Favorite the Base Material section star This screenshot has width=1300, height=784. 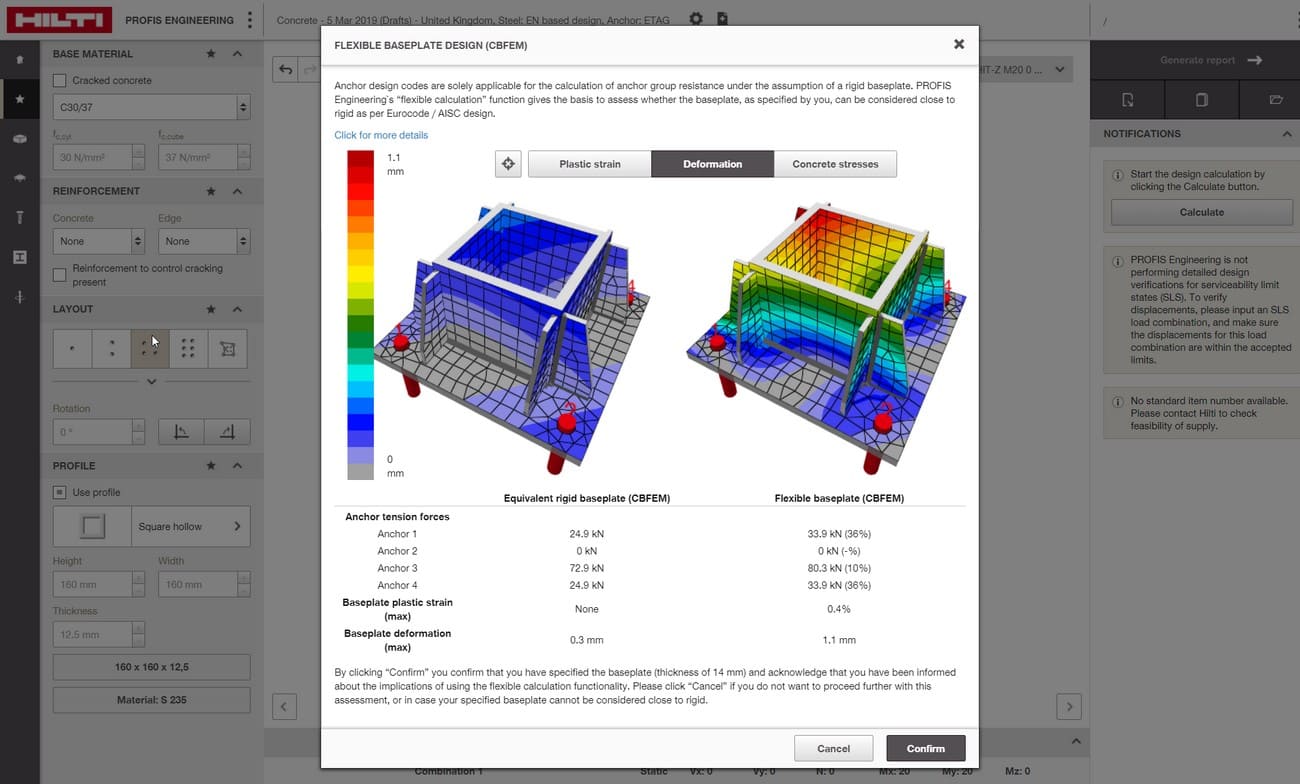pyautogui.click(x=211, y=54)
